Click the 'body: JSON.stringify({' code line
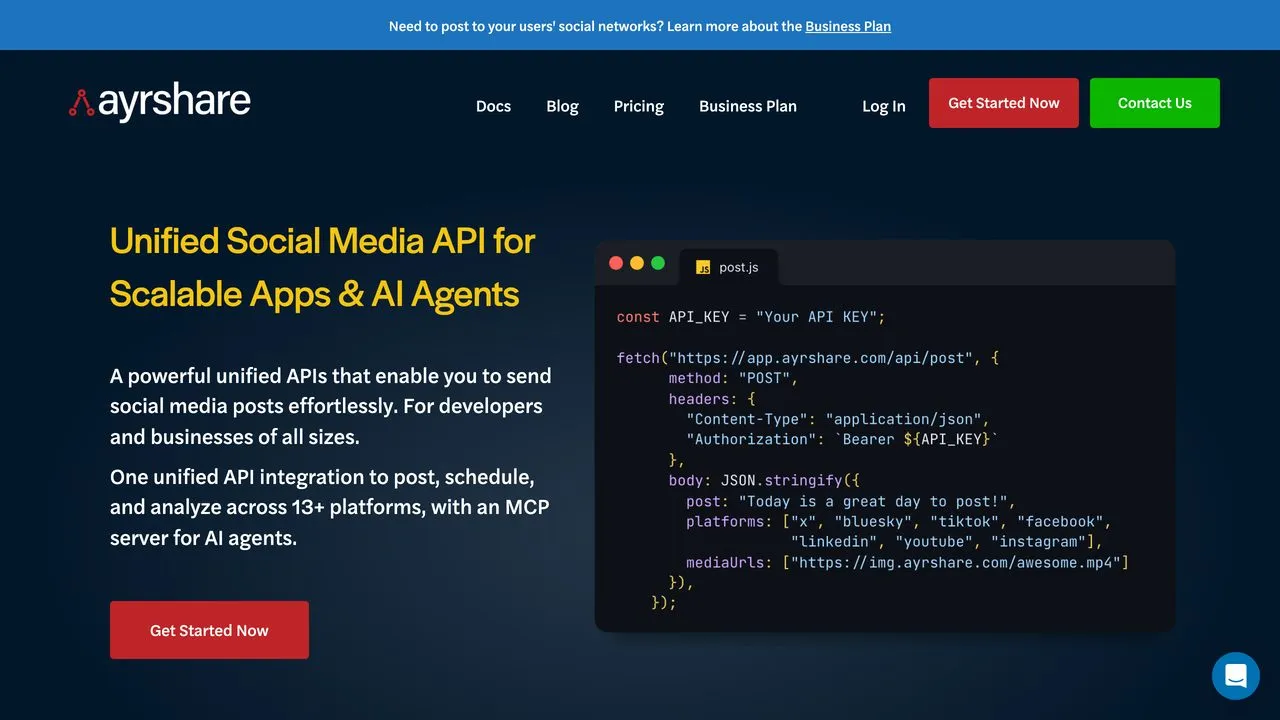Image resolution: width=1280 pixels, height=720 pixels. click(x=764, y=480)
